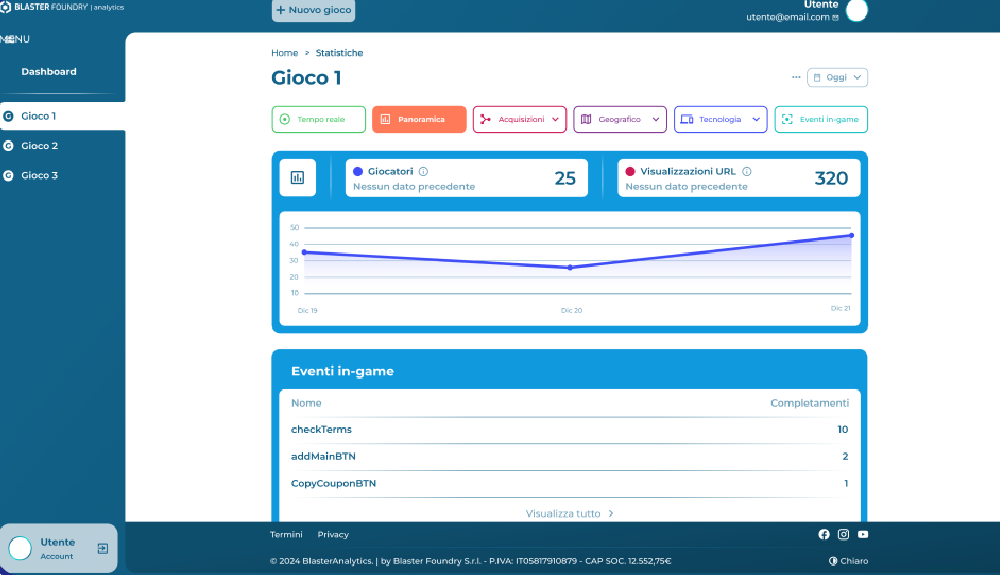This screenshot has height=575, width=1000.
Task: Click the Dic 21 chart data point
Action: coord(851,235)
